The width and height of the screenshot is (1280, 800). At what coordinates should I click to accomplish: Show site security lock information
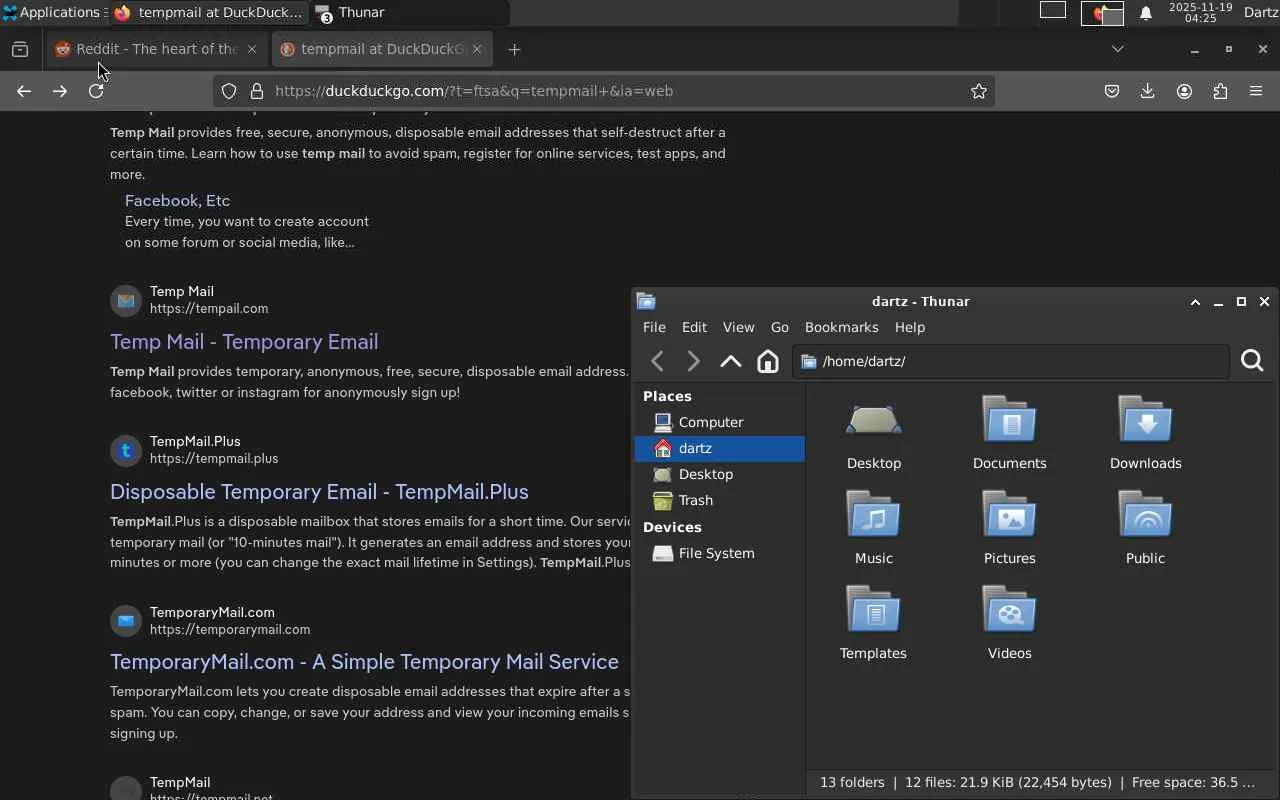[257, 91]
